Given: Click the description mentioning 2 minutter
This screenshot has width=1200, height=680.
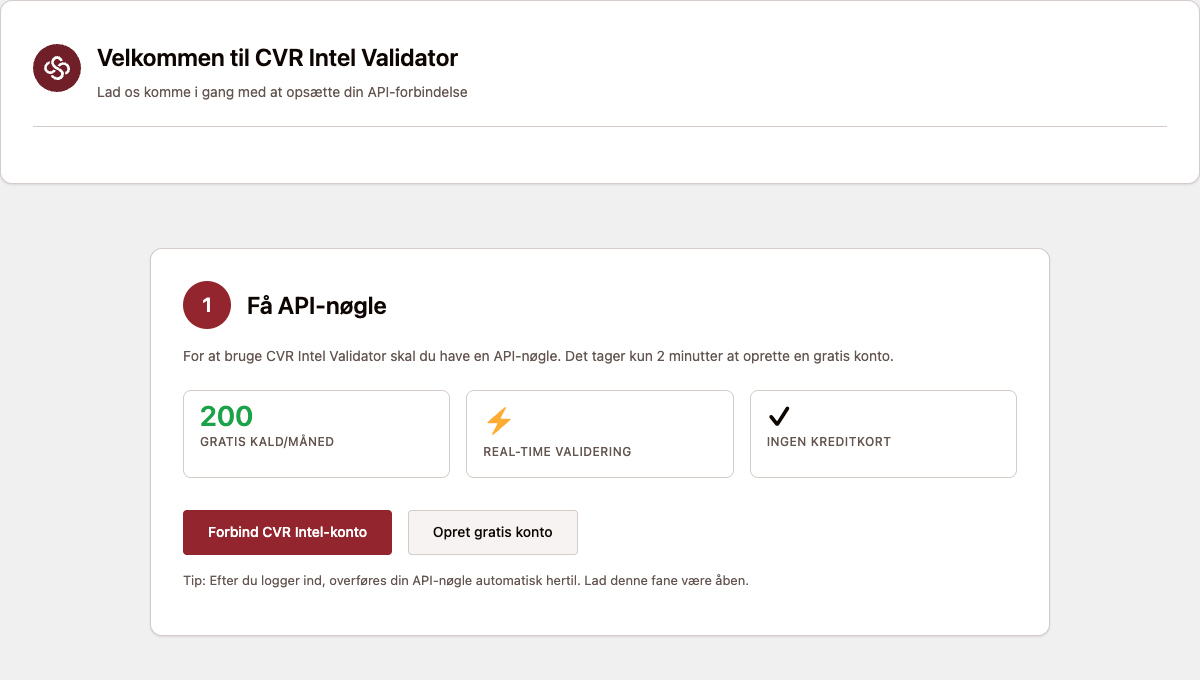Looking at the screenshot, I should [x=538, y=356].
